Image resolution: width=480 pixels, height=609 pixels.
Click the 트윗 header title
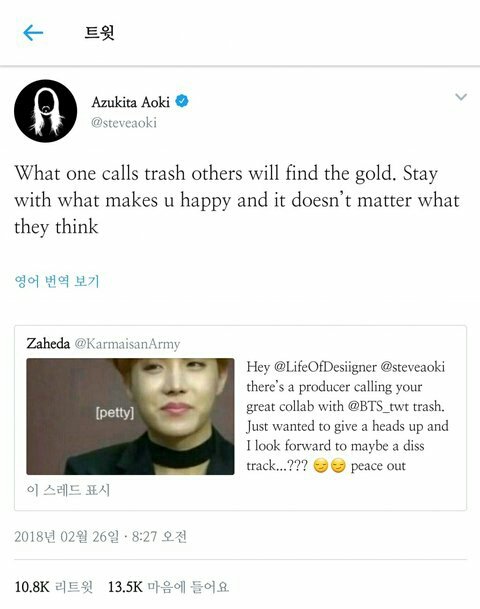pos(99,33)
